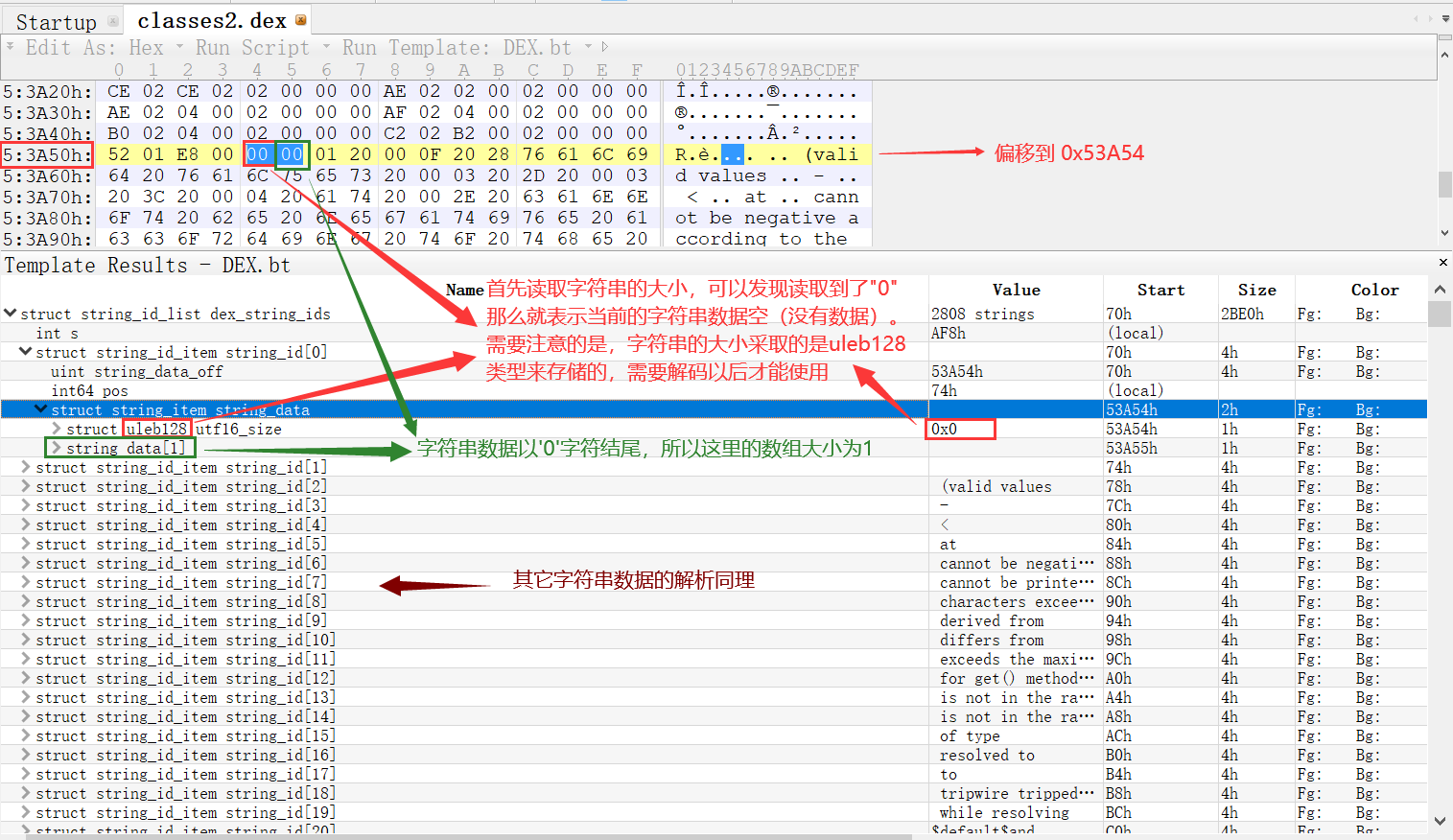
Task: Select the int s row
Action: (x=57, y=333)
